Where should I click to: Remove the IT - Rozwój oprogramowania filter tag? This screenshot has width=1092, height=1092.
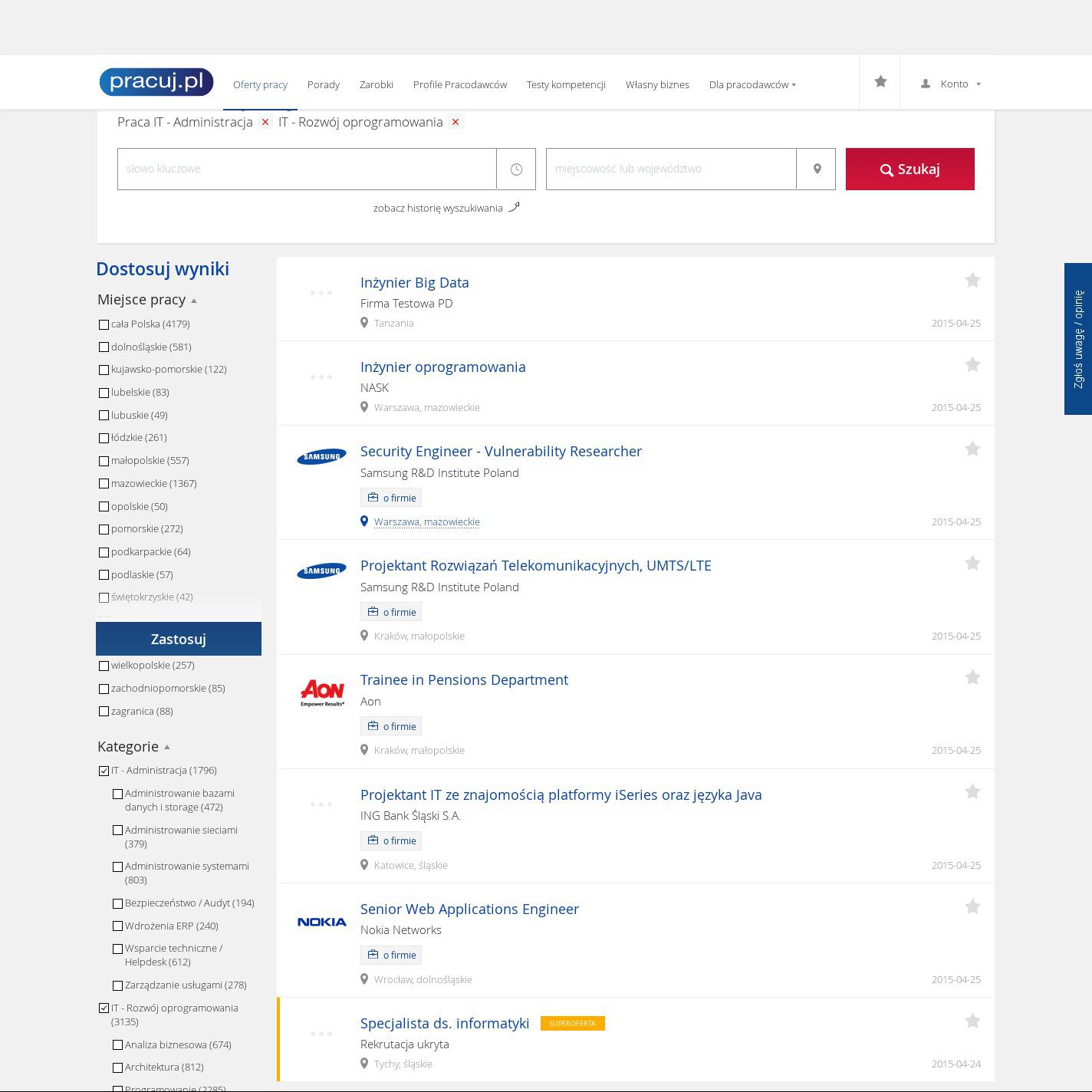click(456, 122)
